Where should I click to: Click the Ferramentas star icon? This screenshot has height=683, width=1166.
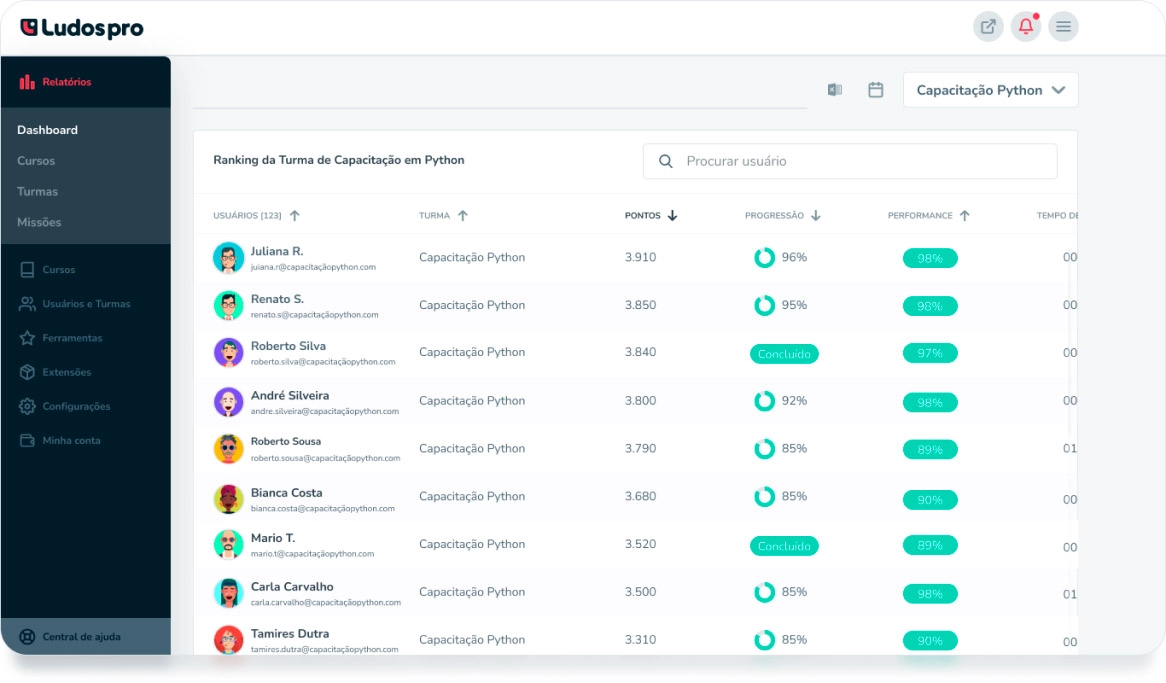(x=27, y=338)
